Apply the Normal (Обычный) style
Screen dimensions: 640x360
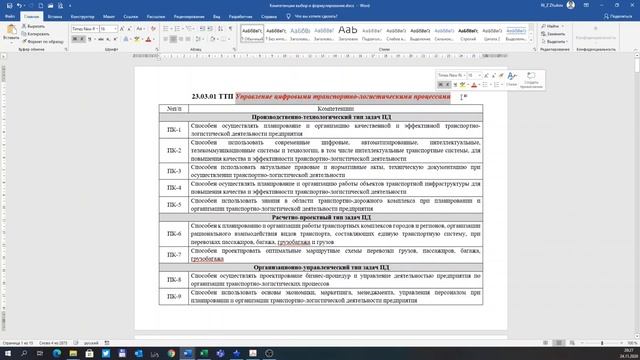(252, 33)
